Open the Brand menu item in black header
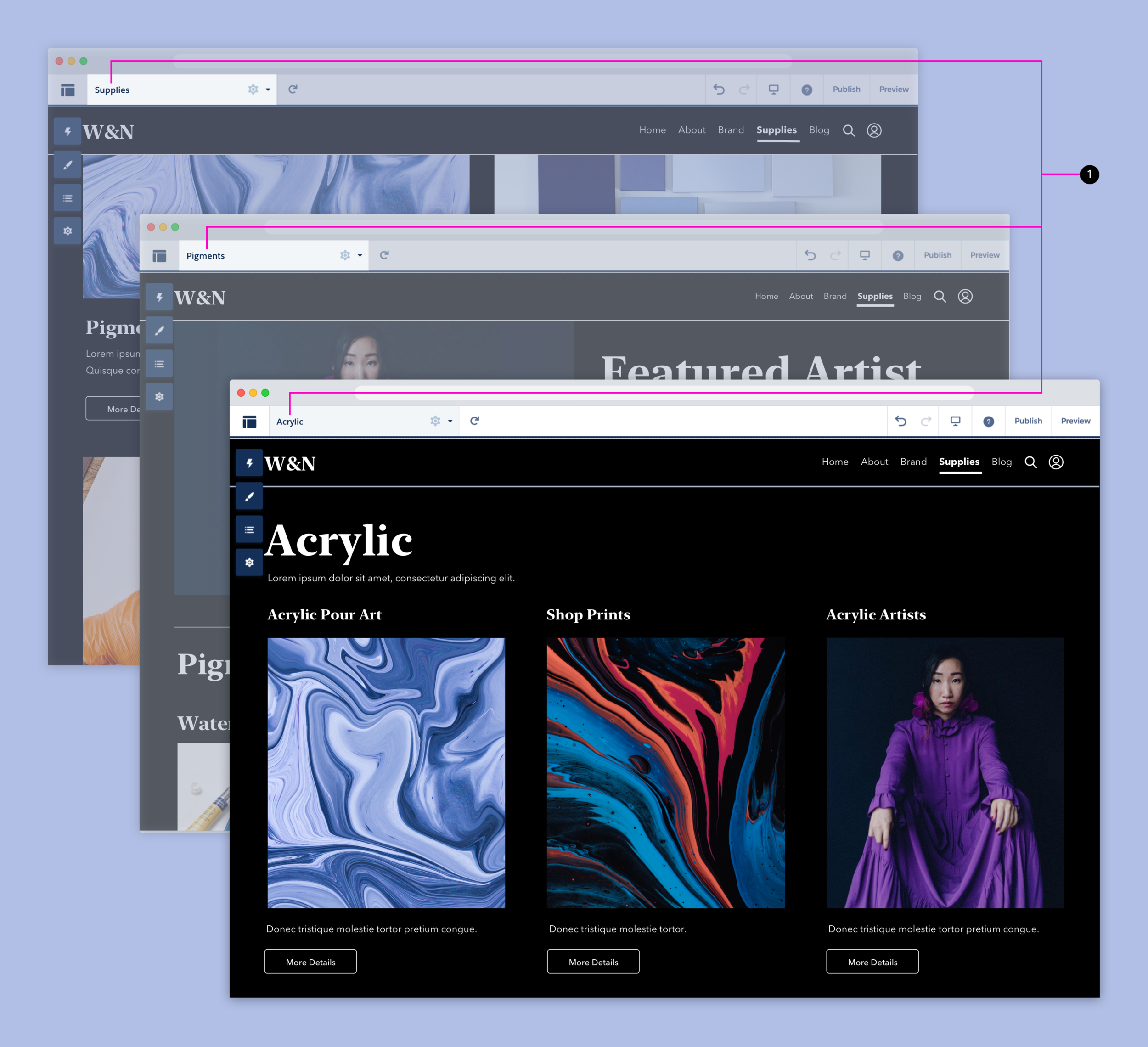This screenshot has width=1148, height=1047. 913,462
